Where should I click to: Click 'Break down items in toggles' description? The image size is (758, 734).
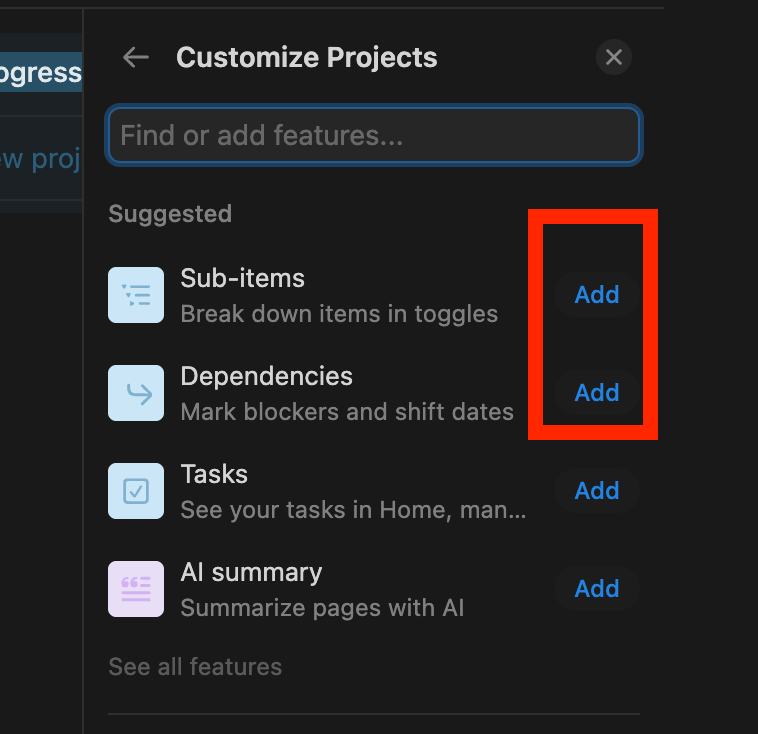[339, 314]
